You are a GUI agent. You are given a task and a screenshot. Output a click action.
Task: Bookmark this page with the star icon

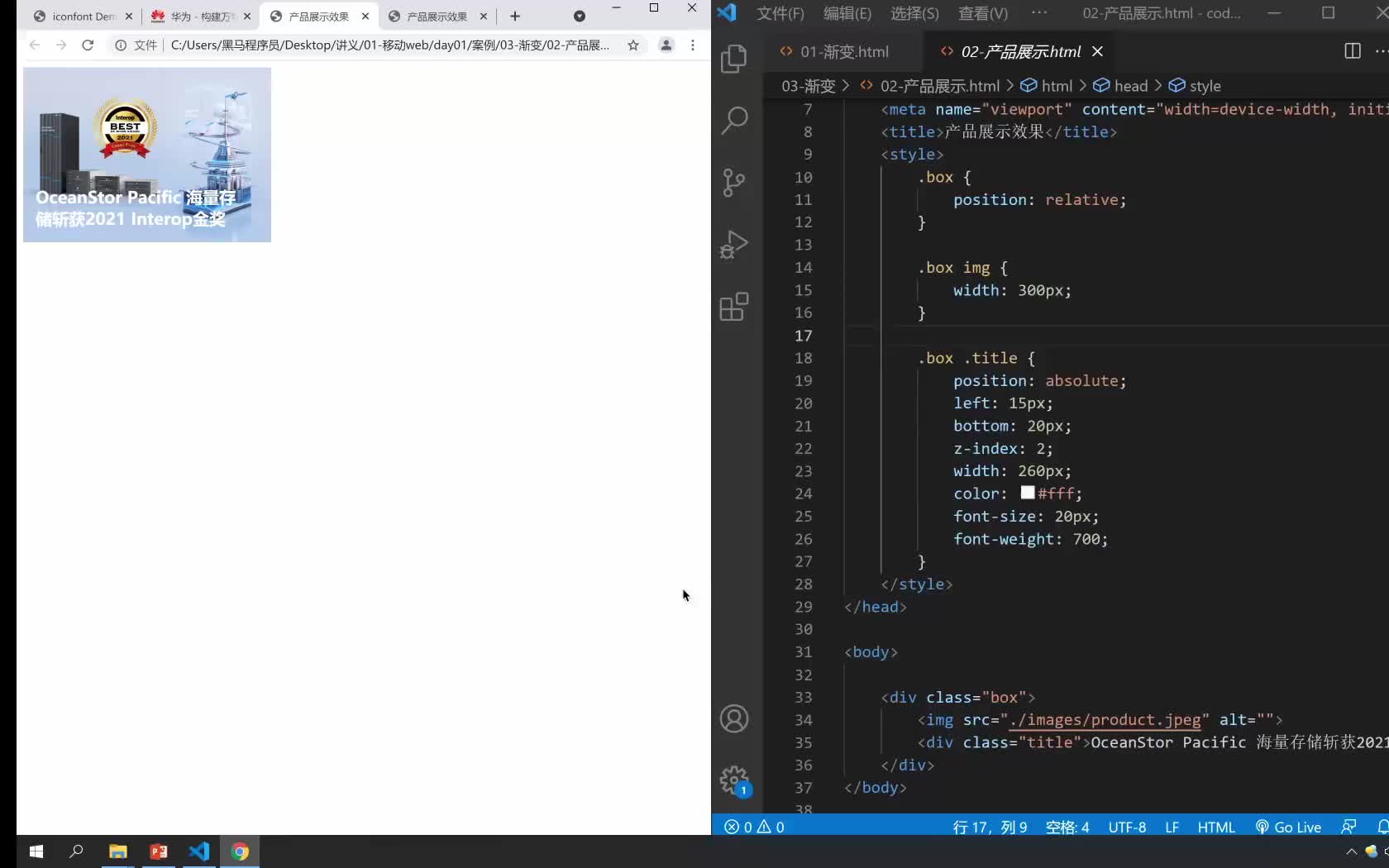pyautogui.click(x=633, y=45)
